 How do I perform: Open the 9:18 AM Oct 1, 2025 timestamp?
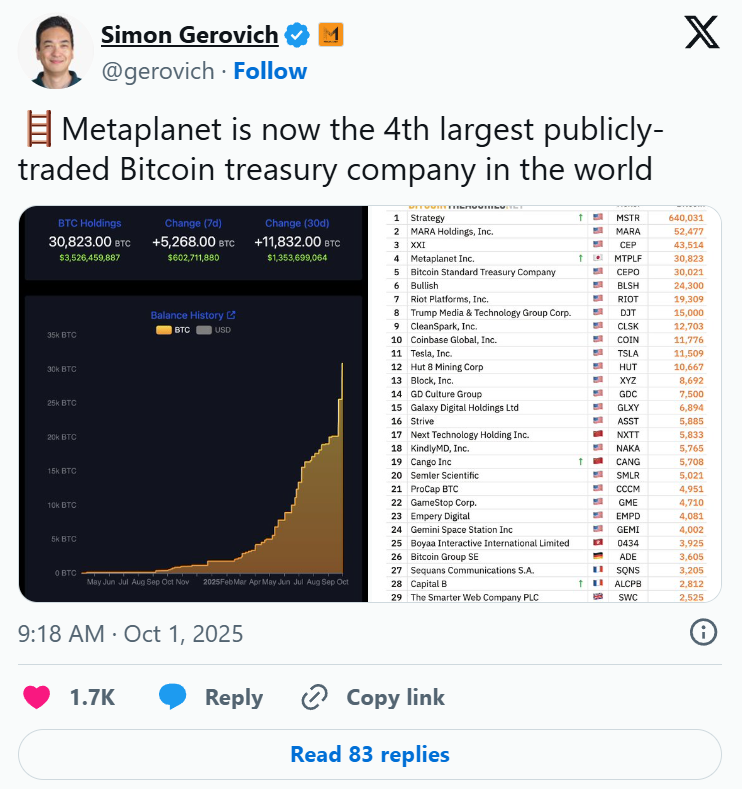click(130, 633)
